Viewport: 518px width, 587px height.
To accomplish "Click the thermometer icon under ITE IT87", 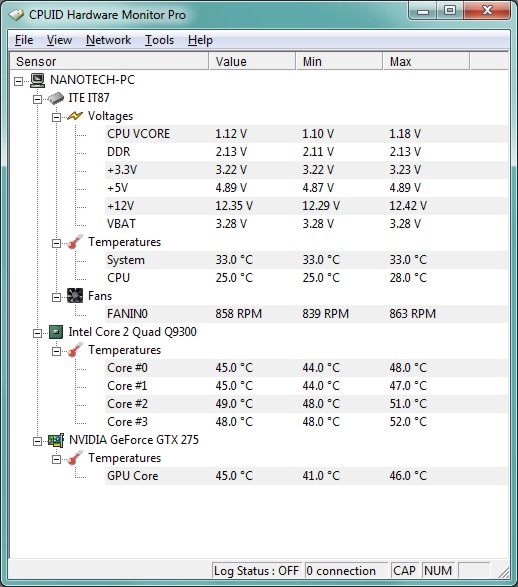I will point(75,242).
